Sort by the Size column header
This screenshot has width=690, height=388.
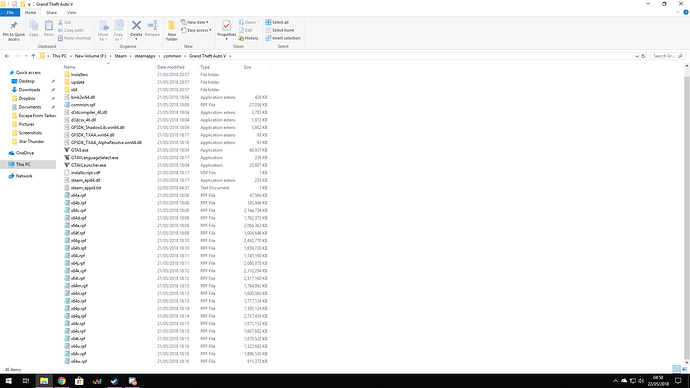(247, 67)
